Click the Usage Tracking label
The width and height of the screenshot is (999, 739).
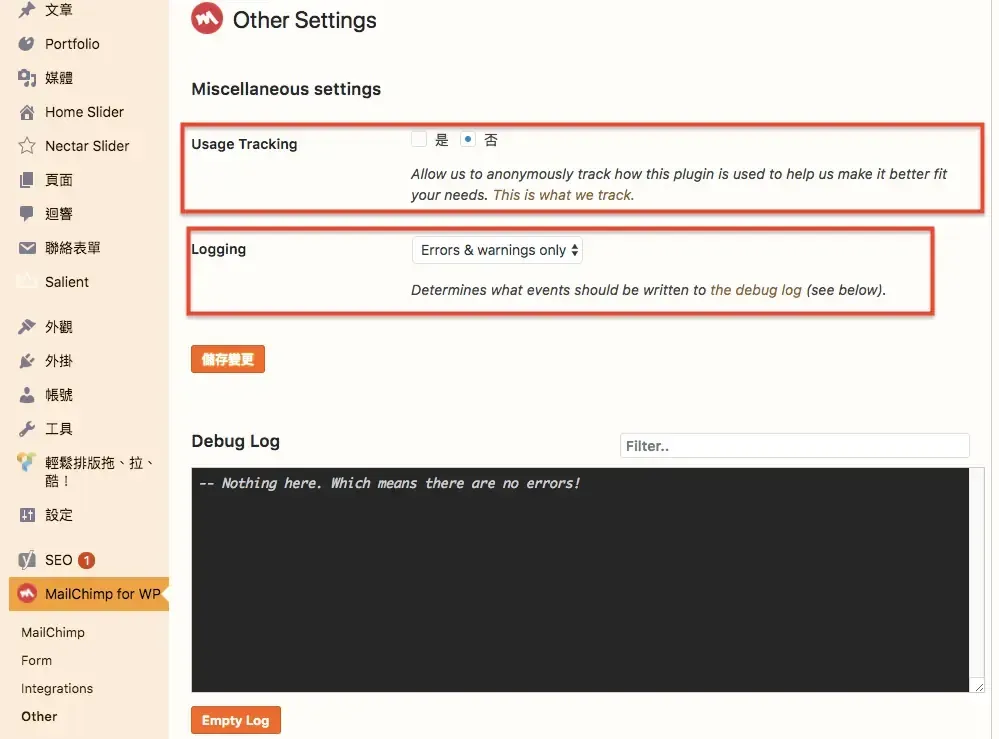click(244, 144)
